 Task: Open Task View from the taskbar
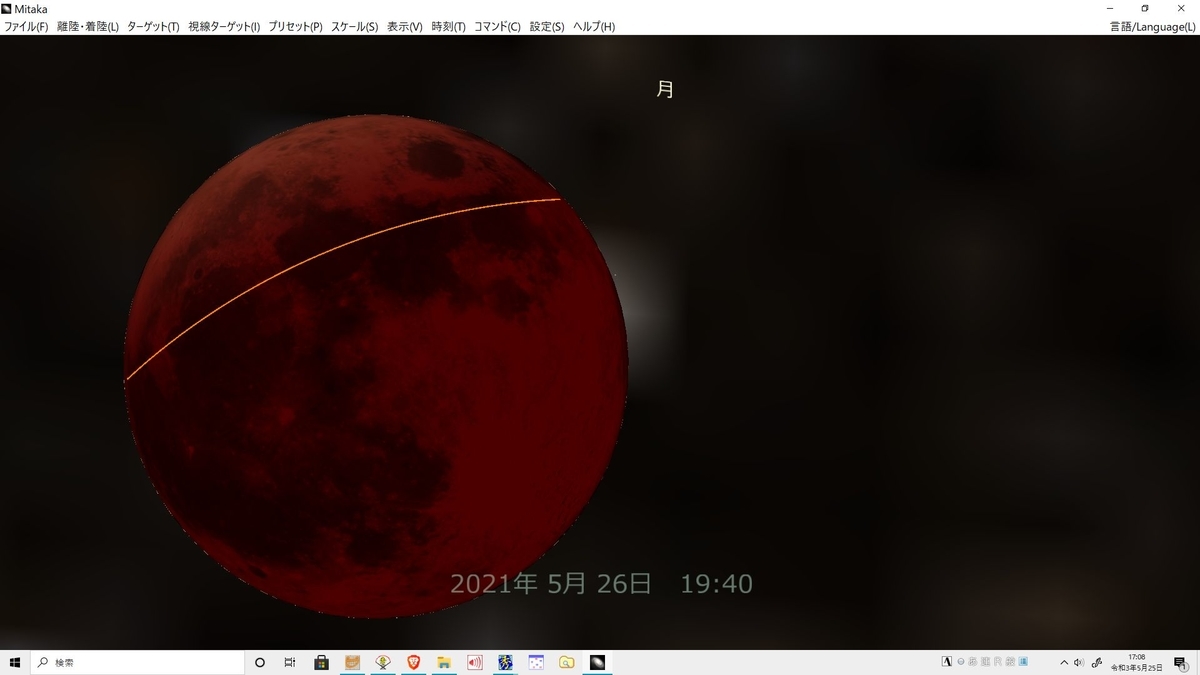[289, 661]
